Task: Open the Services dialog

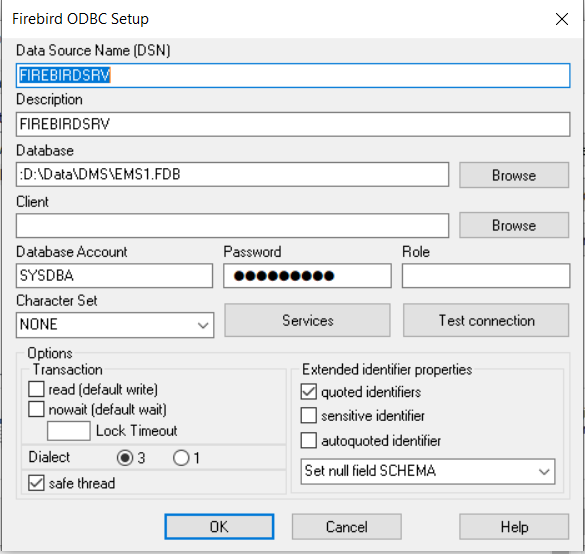Action: (307, 320)
